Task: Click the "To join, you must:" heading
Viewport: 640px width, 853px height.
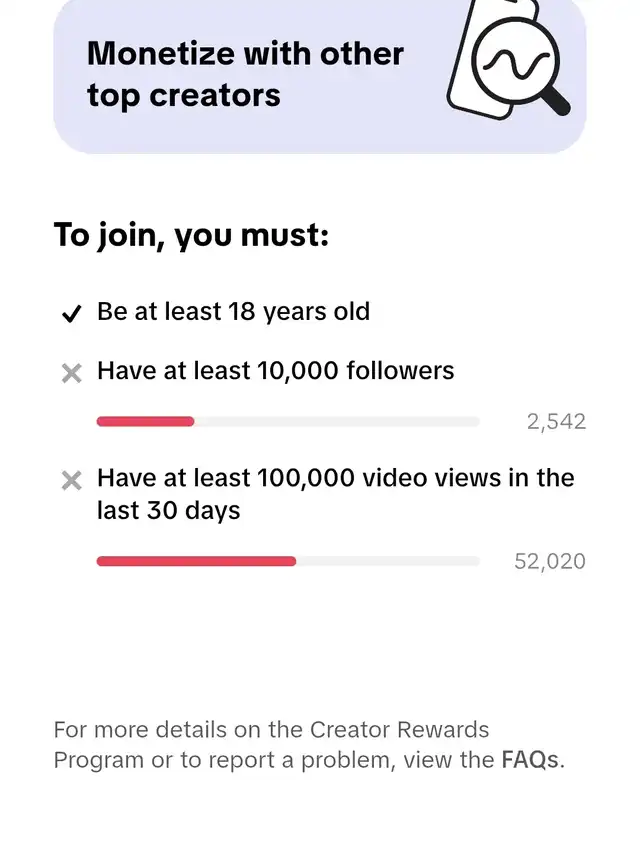Action: point(191,236)
